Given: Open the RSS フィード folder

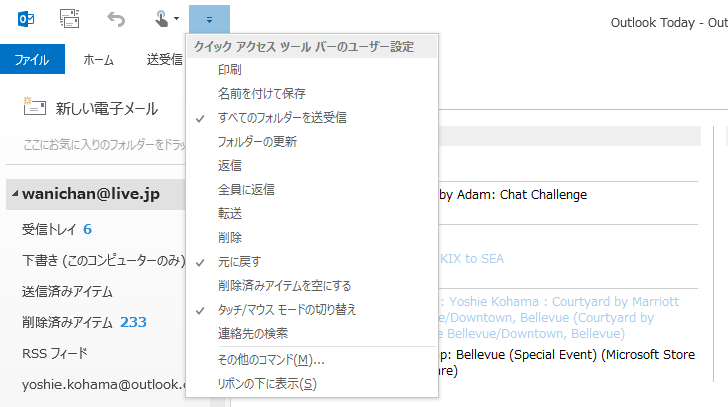Looking at the screenshot, I should [x=55, y=353].
